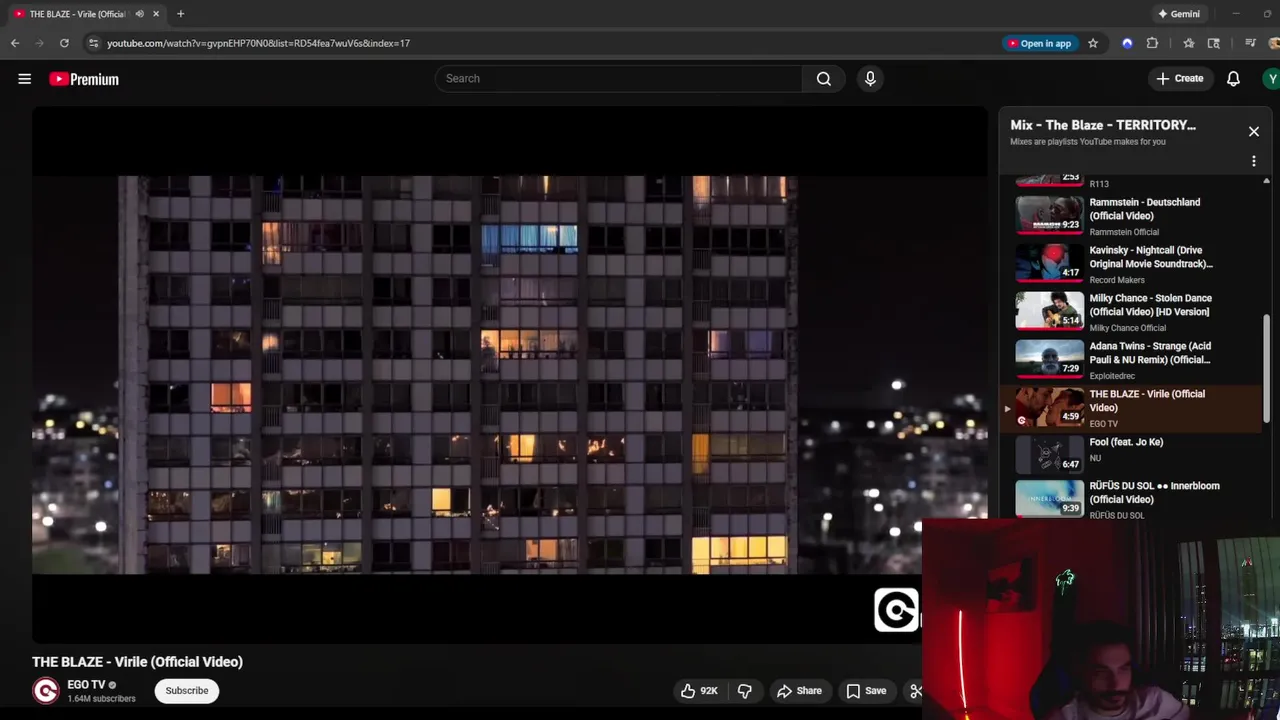Open the blue circular extension icon
The width and height of the screenshot is (1280, 720).
coord(1127,43)
